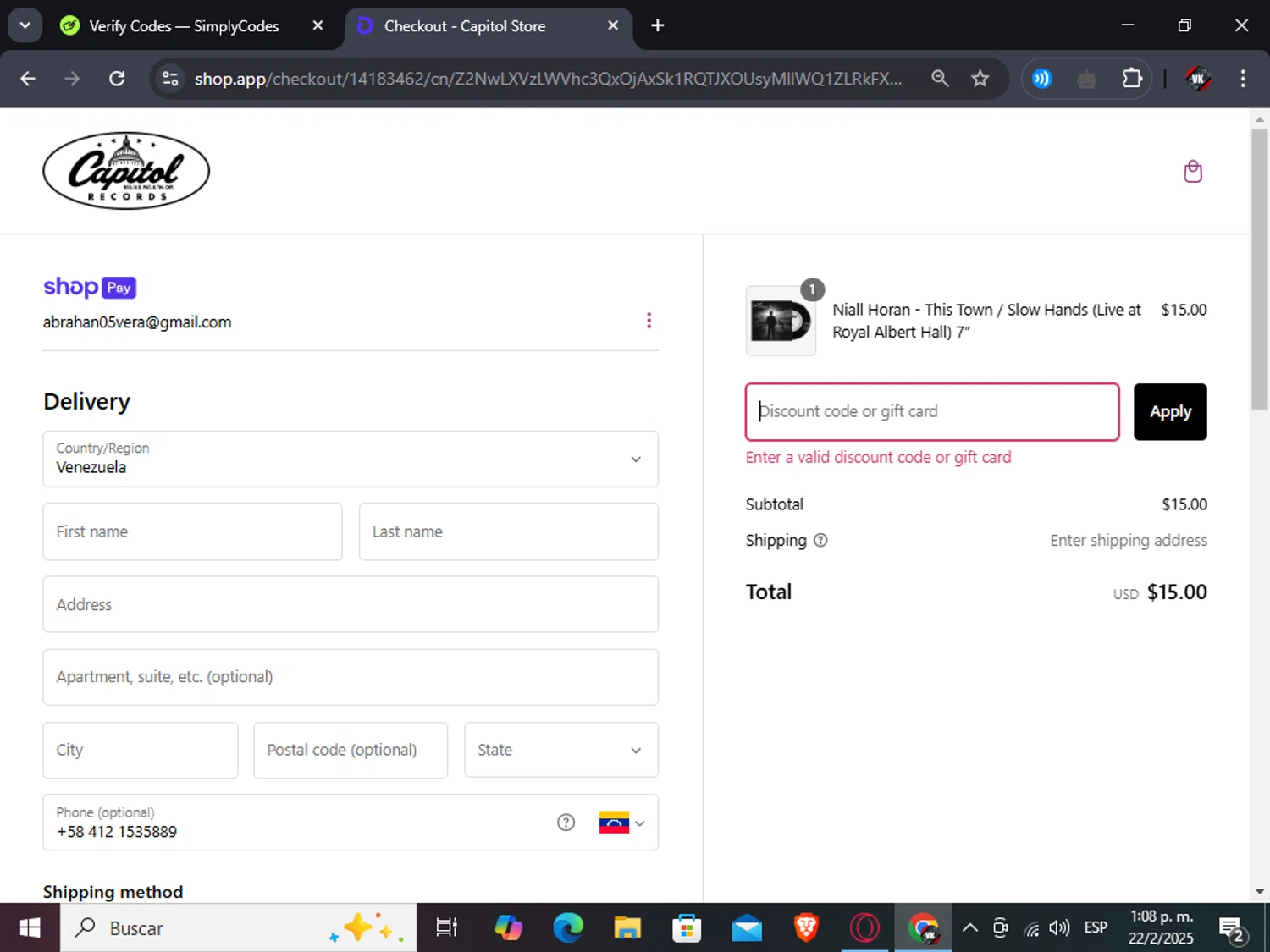This screenshot has height=952, width=1270.
Task: Click the Shop Pay logo
Action: tap(90, 287)
